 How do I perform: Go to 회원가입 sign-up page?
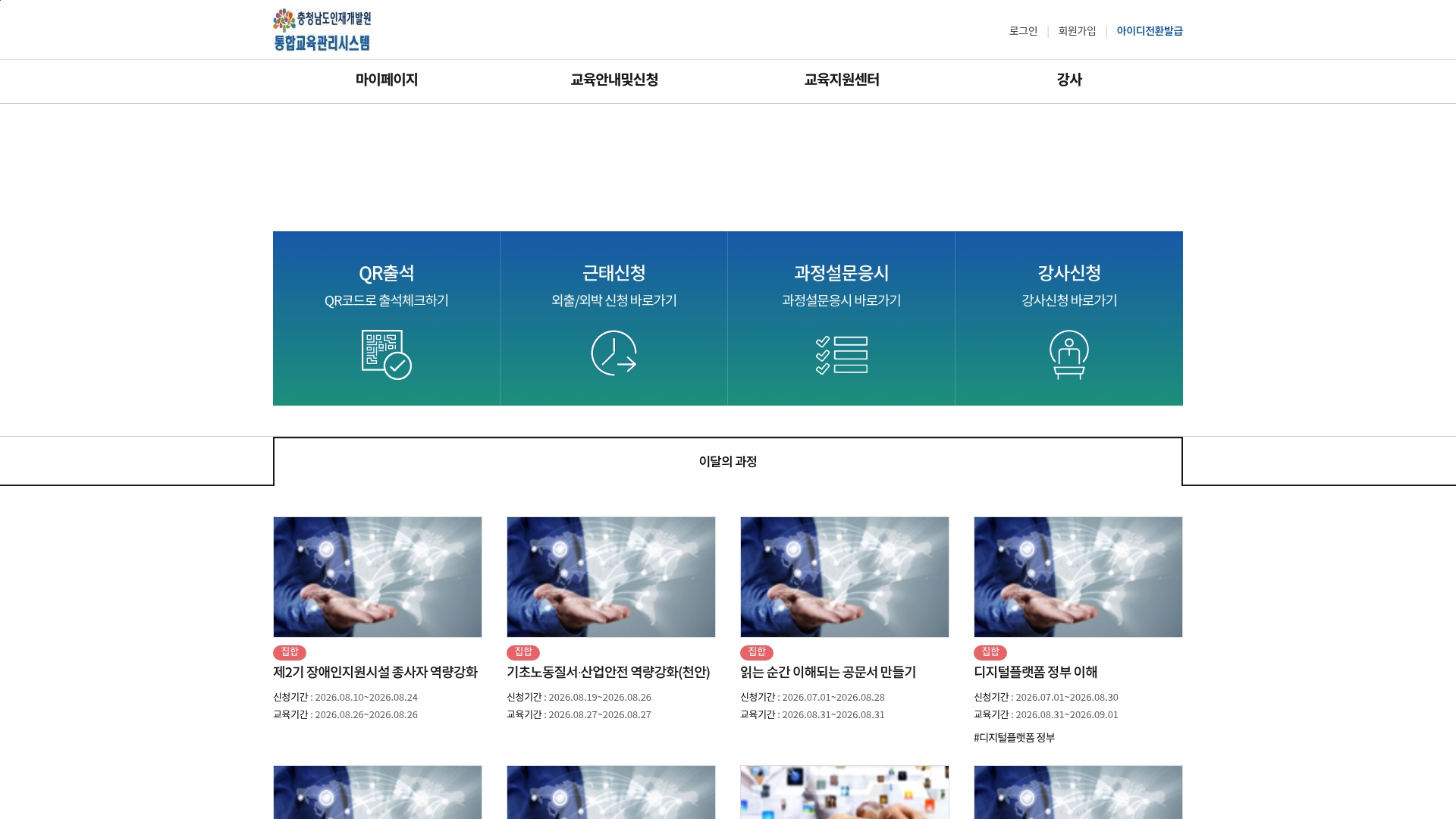click(1077, 31)
